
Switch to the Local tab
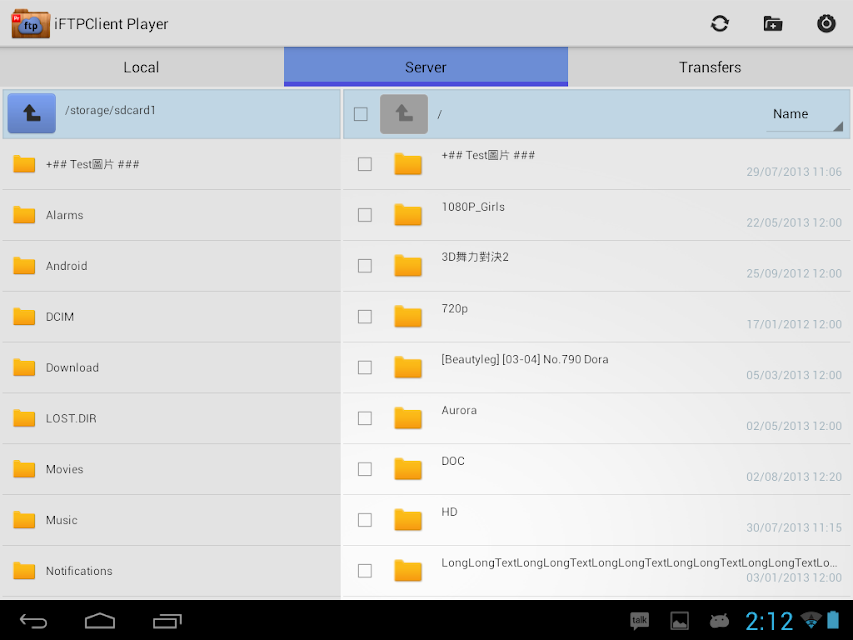pos(141,67)
